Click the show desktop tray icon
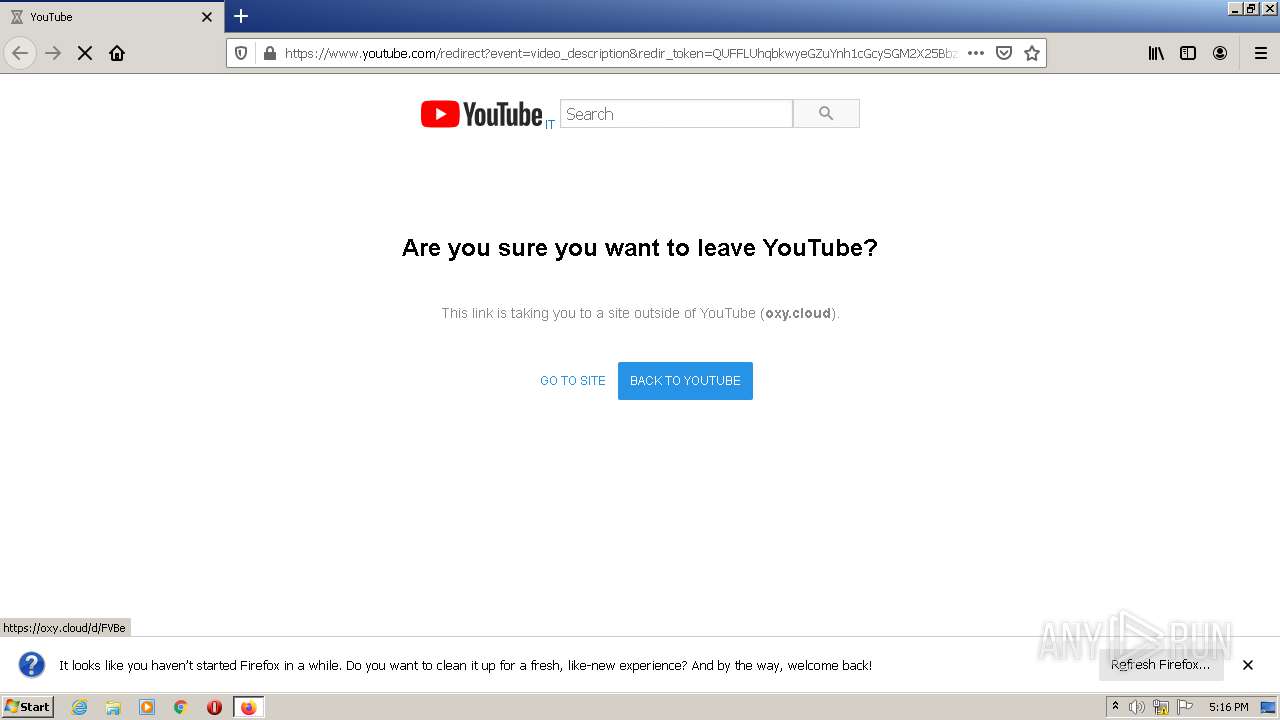 [x=1269, y=707]
